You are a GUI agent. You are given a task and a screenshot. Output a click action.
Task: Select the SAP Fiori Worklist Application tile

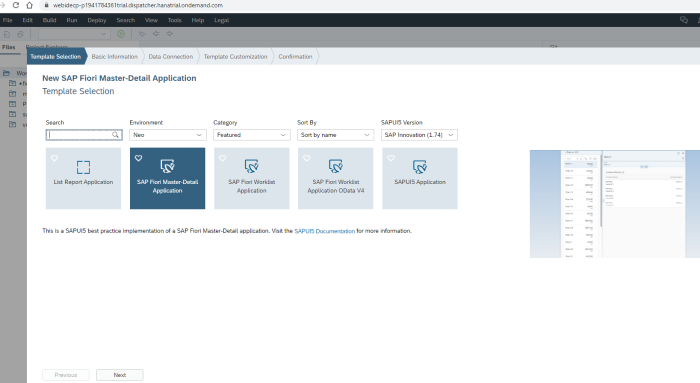tap(252, 179)
